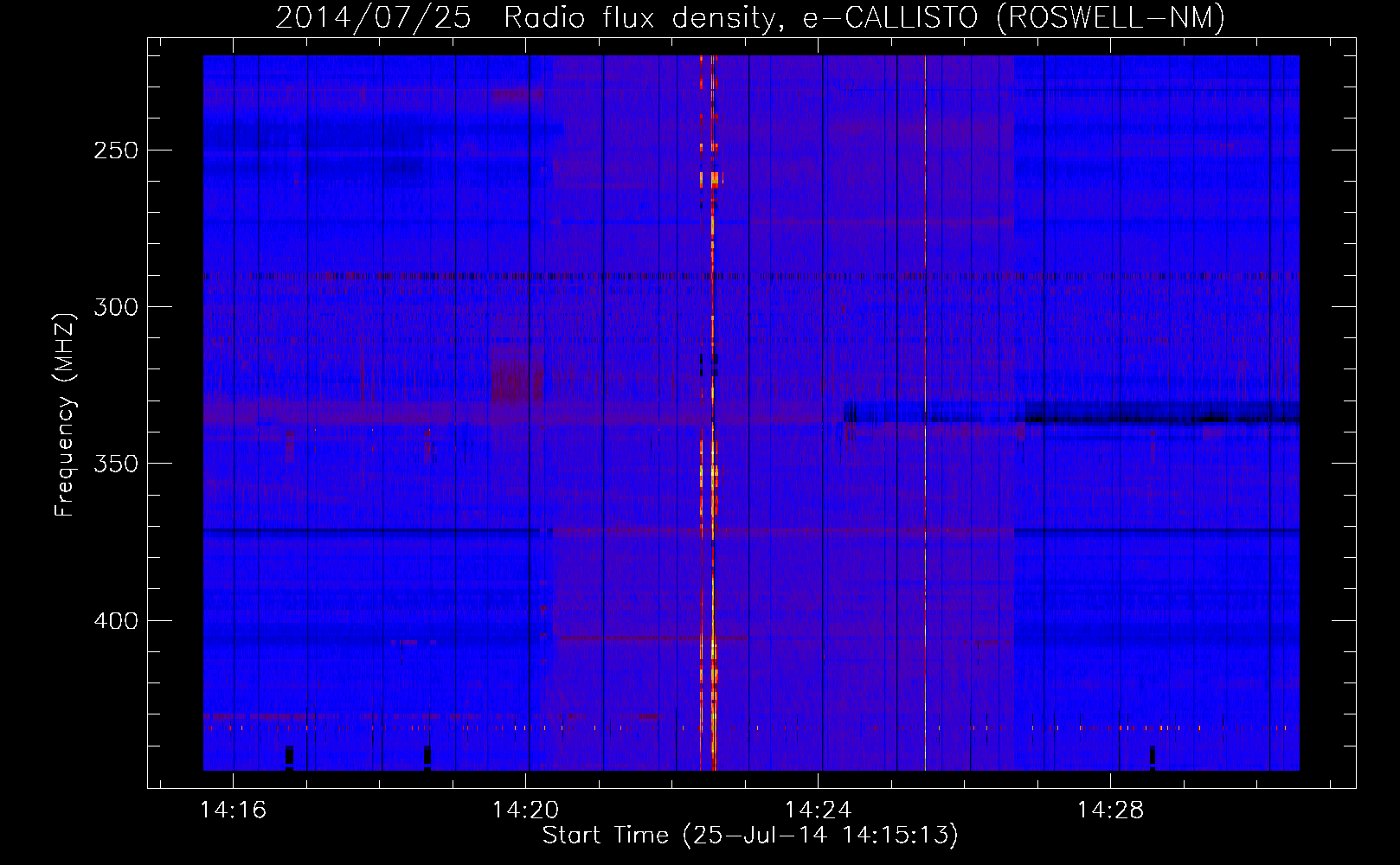1400x865 pixels.
Task: Select the '250' frequency axis label
Action: point(116,151)
